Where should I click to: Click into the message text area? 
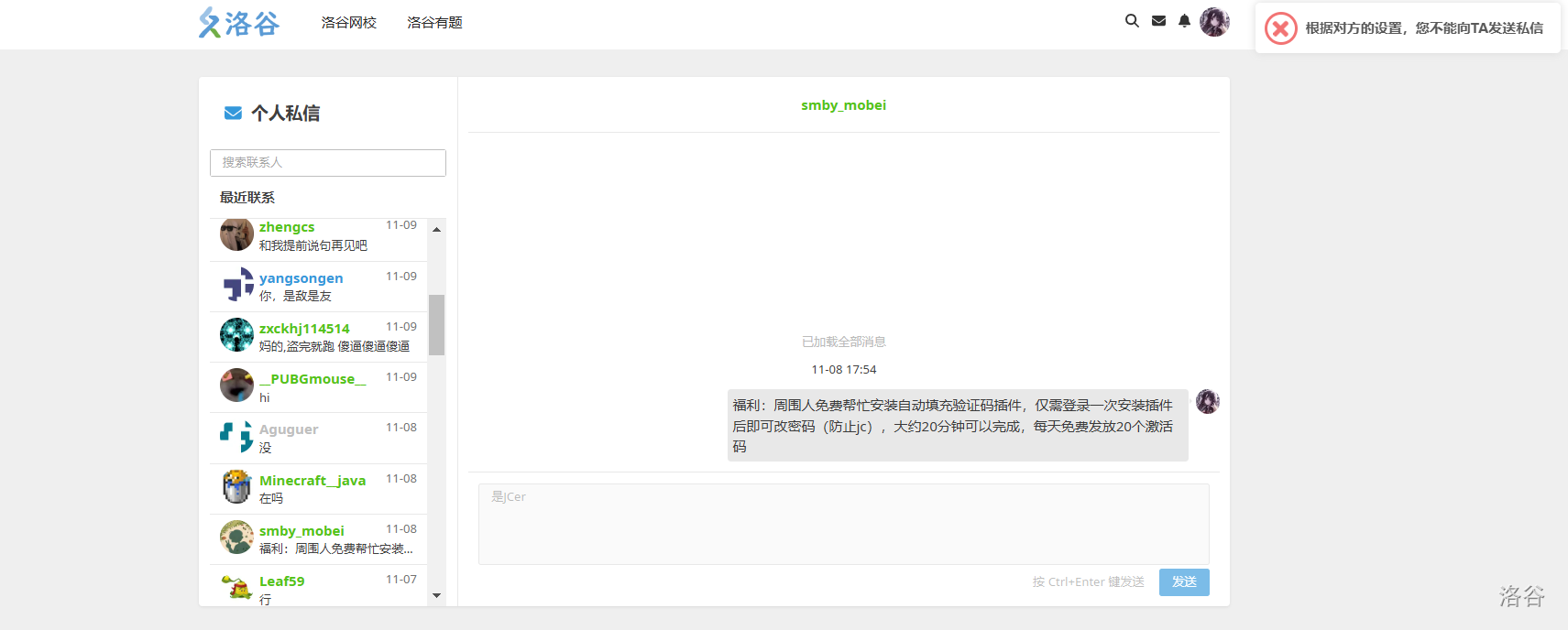(843, 524)
